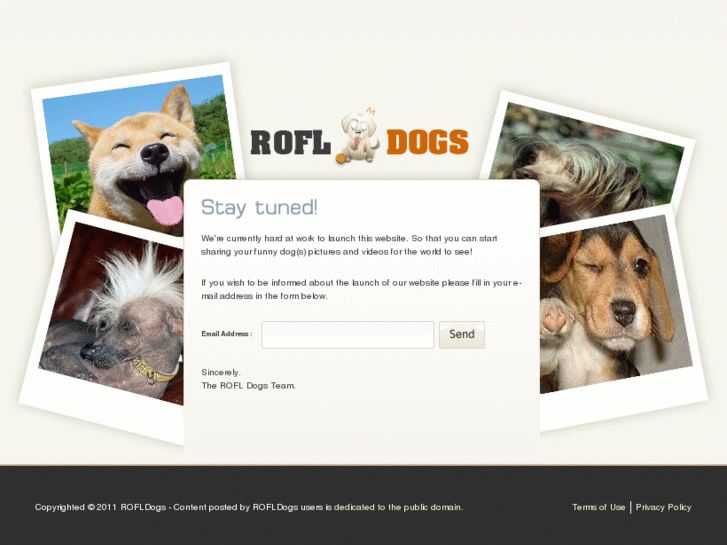
Task: Click the ROFL Dogs puppy mascot logo
Action: (357, 136)
